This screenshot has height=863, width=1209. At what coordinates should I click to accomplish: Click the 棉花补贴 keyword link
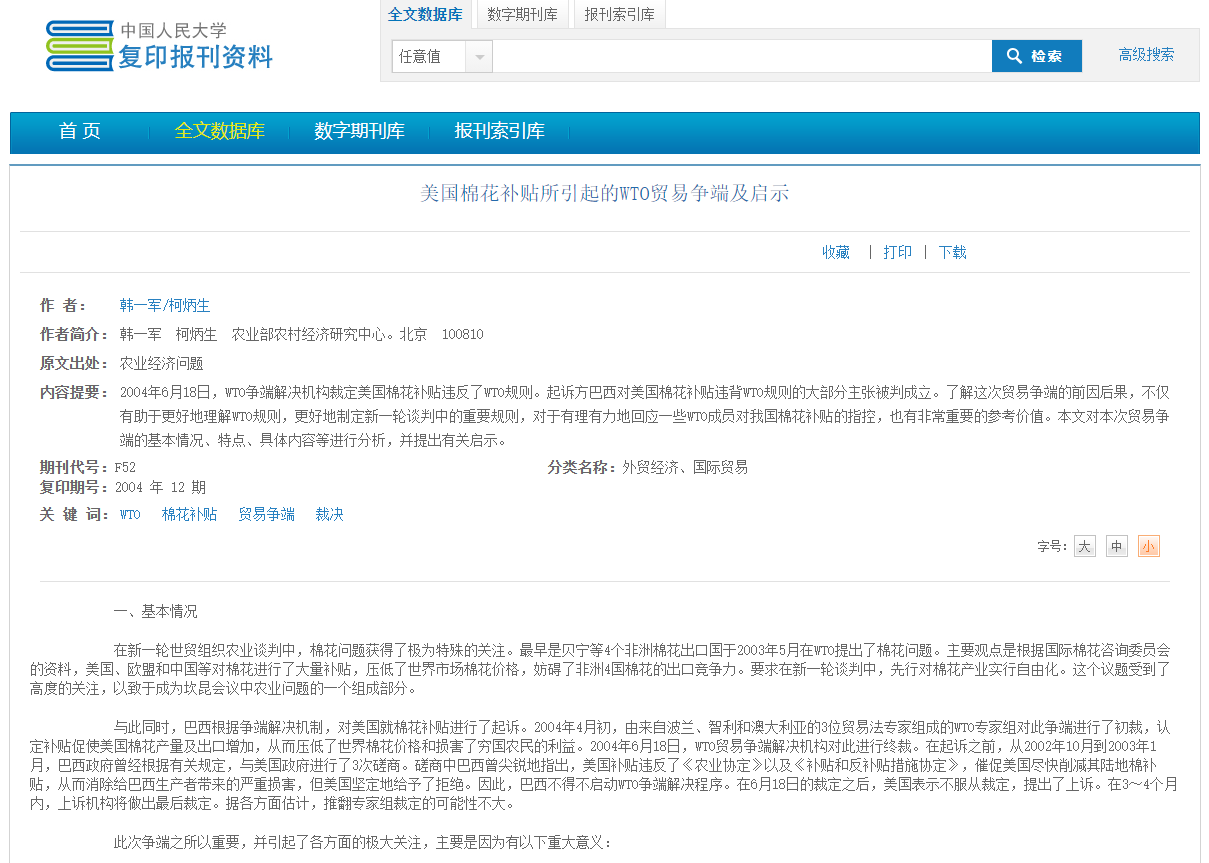[189, 514]
